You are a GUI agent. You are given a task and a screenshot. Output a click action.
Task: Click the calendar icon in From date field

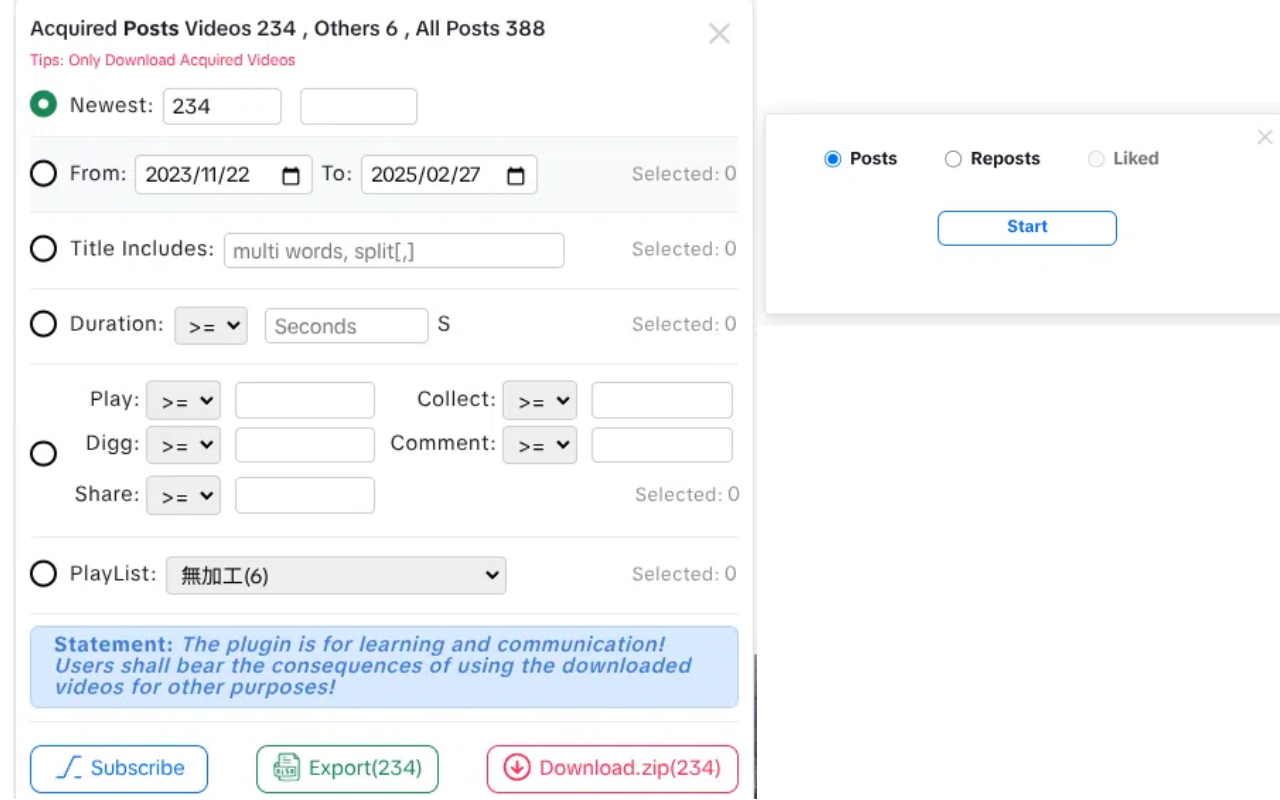pos(291,176)
